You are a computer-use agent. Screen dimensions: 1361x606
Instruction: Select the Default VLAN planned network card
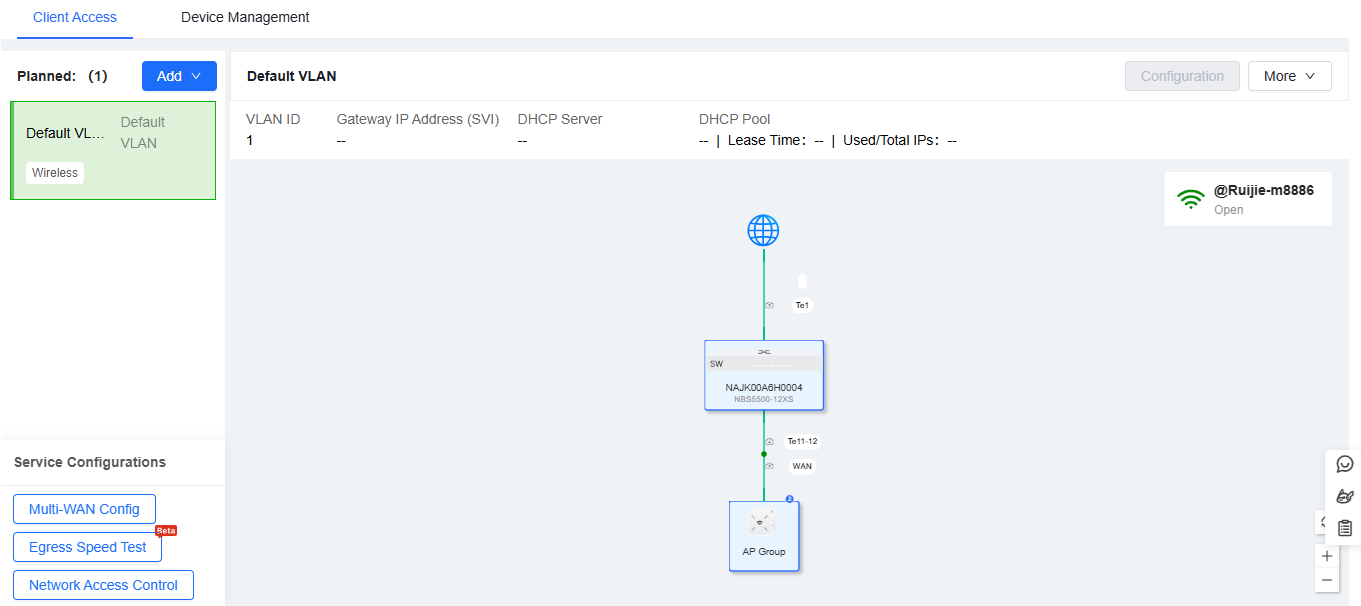[x=113, y=150]
